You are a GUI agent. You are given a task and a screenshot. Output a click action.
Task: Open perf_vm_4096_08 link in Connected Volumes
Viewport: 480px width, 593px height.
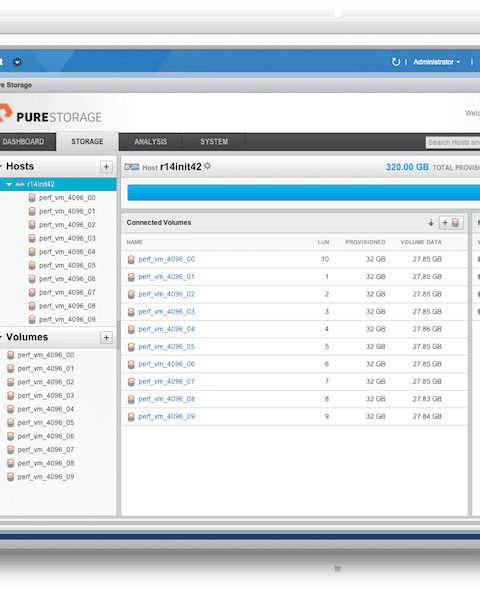pyautogui.click(x=166, y=399)
